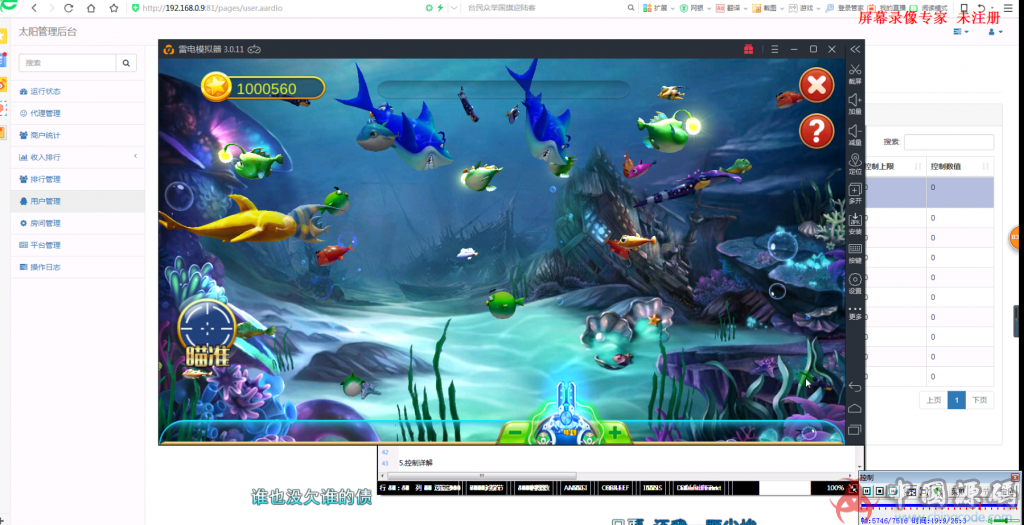Open 操作日志 in the admin sidebar
Screen dimensions: 1024x525
point(77,267)
